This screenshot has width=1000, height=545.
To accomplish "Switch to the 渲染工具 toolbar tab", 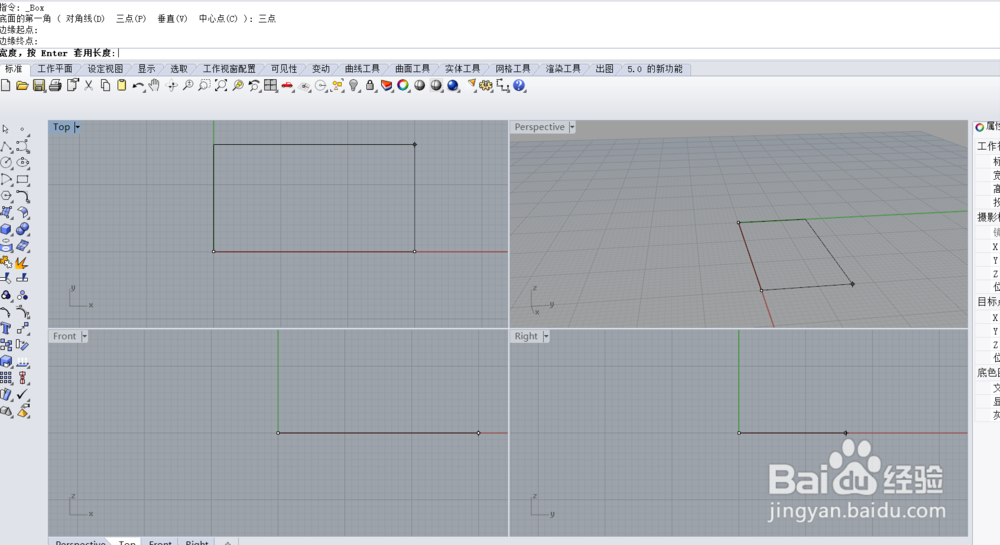I will [x=563, y=69].
